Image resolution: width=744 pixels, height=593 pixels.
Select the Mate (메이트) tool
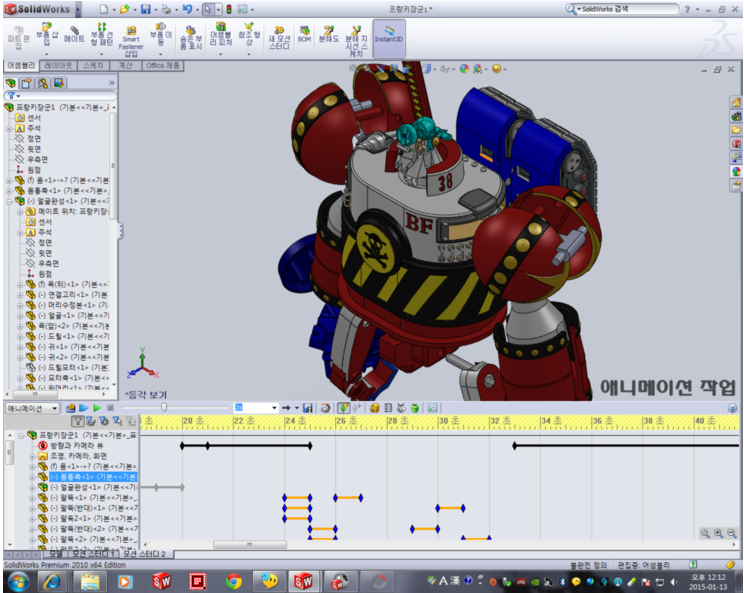click(x=74, y=34)
